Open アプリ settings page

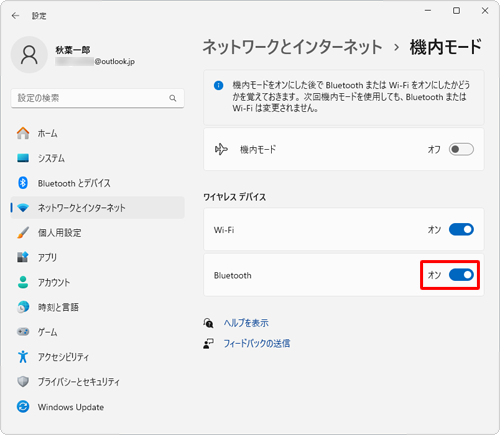click(98, 257)
